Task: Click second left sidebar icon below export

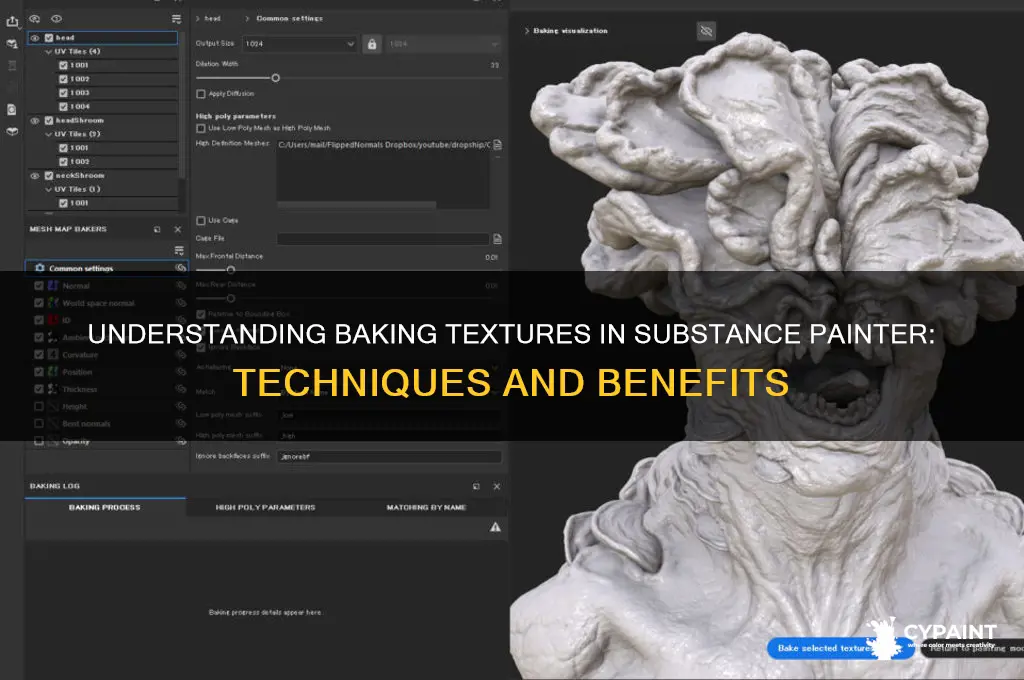Action: tap(12, 44)
